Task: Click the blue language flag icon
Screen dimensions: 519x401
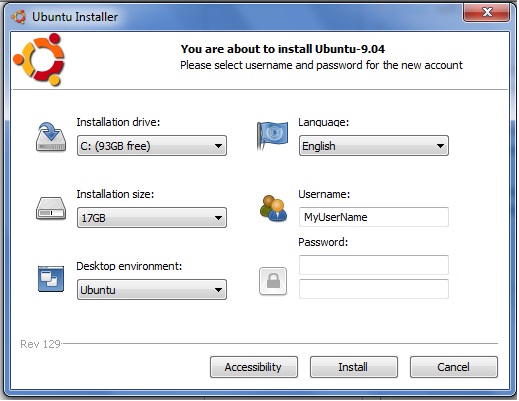Action: click(272, 136)
